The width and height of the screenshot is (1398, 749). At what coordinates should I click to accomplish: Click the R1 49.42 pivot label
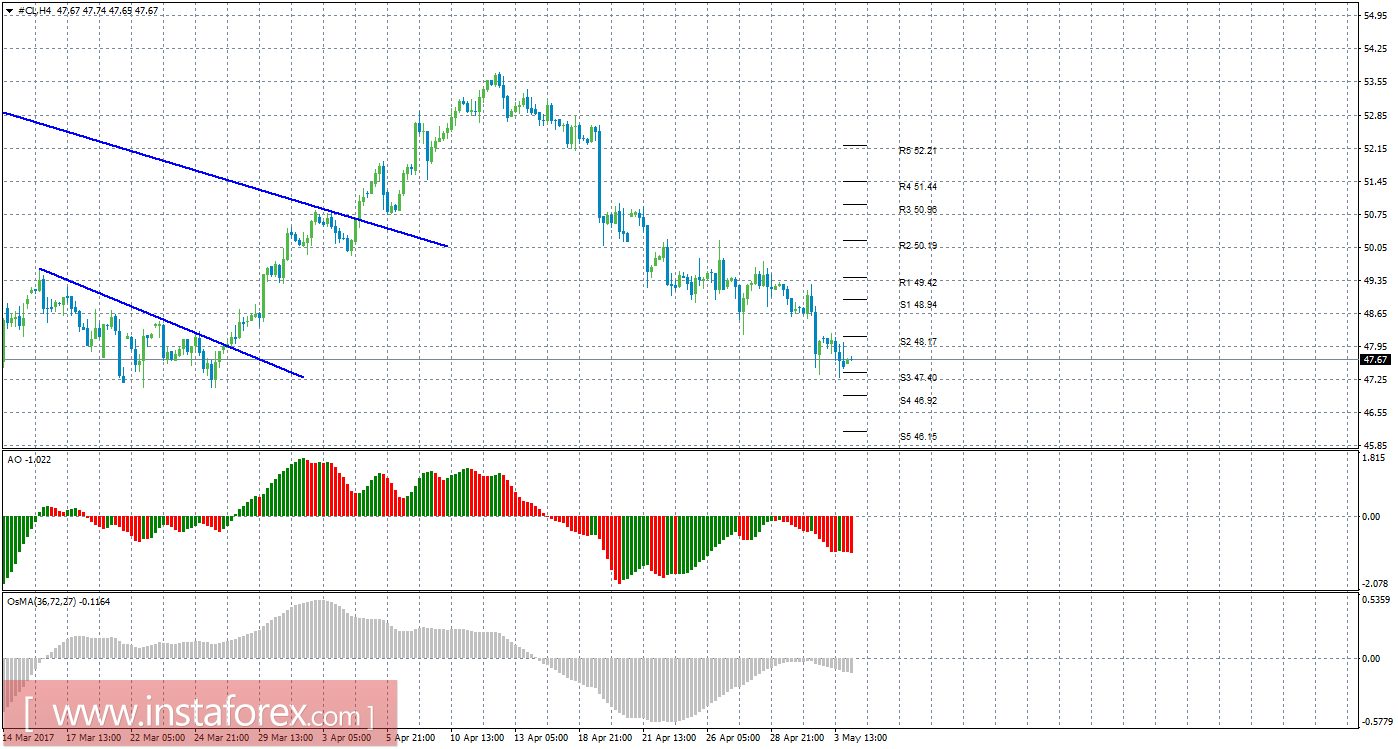(917, 282)
